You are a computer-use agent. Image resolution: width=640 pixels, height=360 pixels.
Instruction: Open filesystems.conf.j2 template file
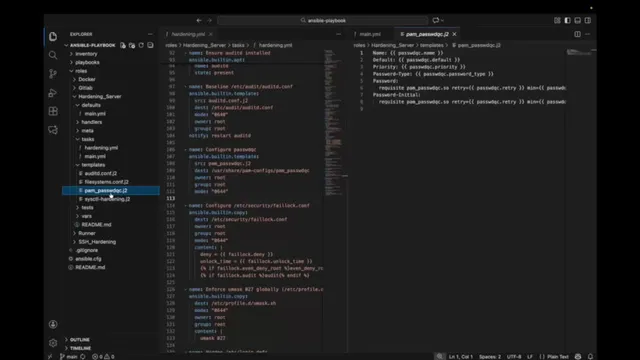[106, 182]
